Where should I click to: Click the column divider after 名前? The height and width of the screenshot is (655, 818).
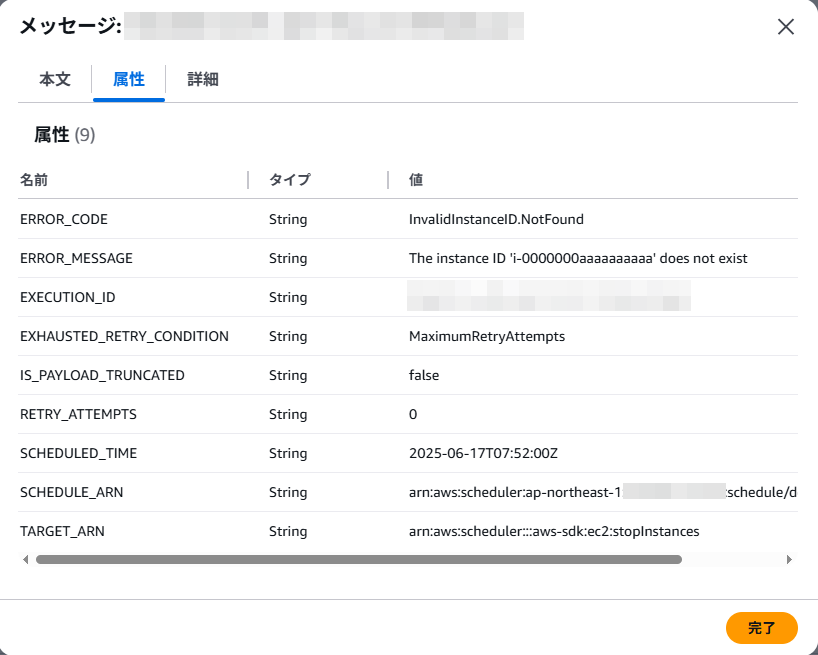(248, 180)
